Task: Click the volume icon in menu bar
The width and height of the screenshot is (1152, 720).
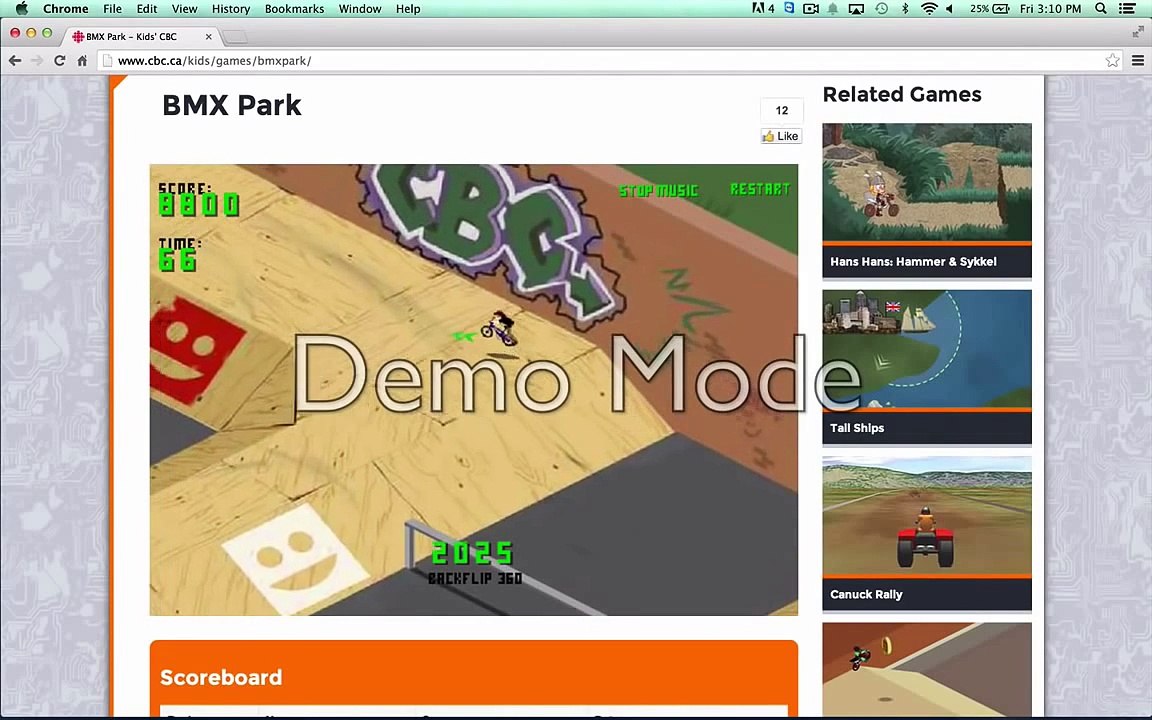Action: click(949, 9)
